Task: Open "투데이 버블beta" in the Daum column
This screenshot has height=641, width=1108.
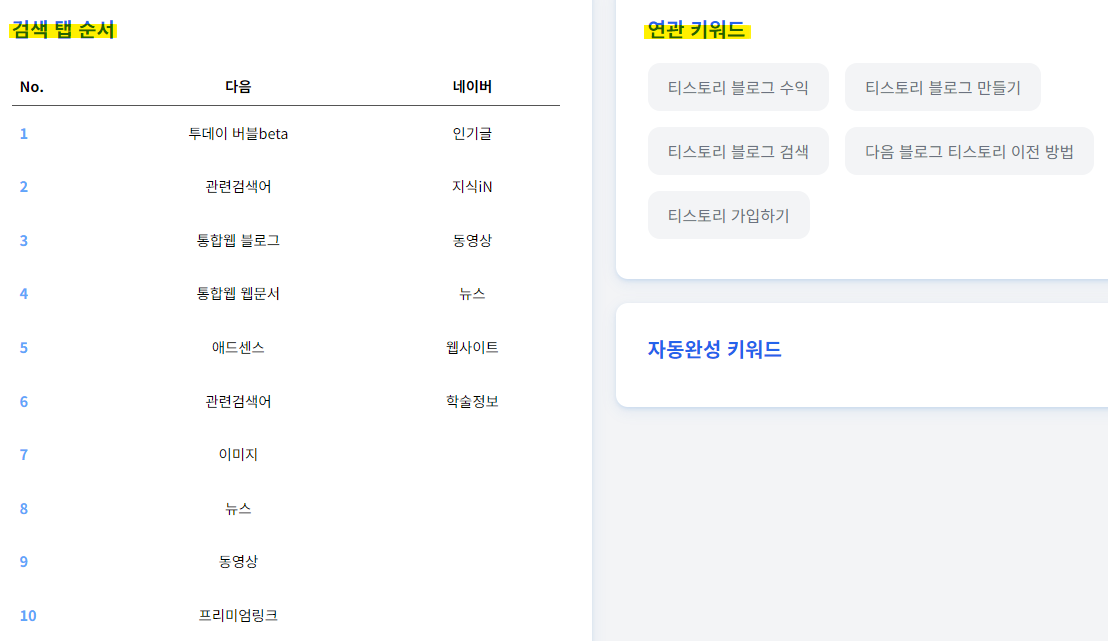Action: click(240, 132)
